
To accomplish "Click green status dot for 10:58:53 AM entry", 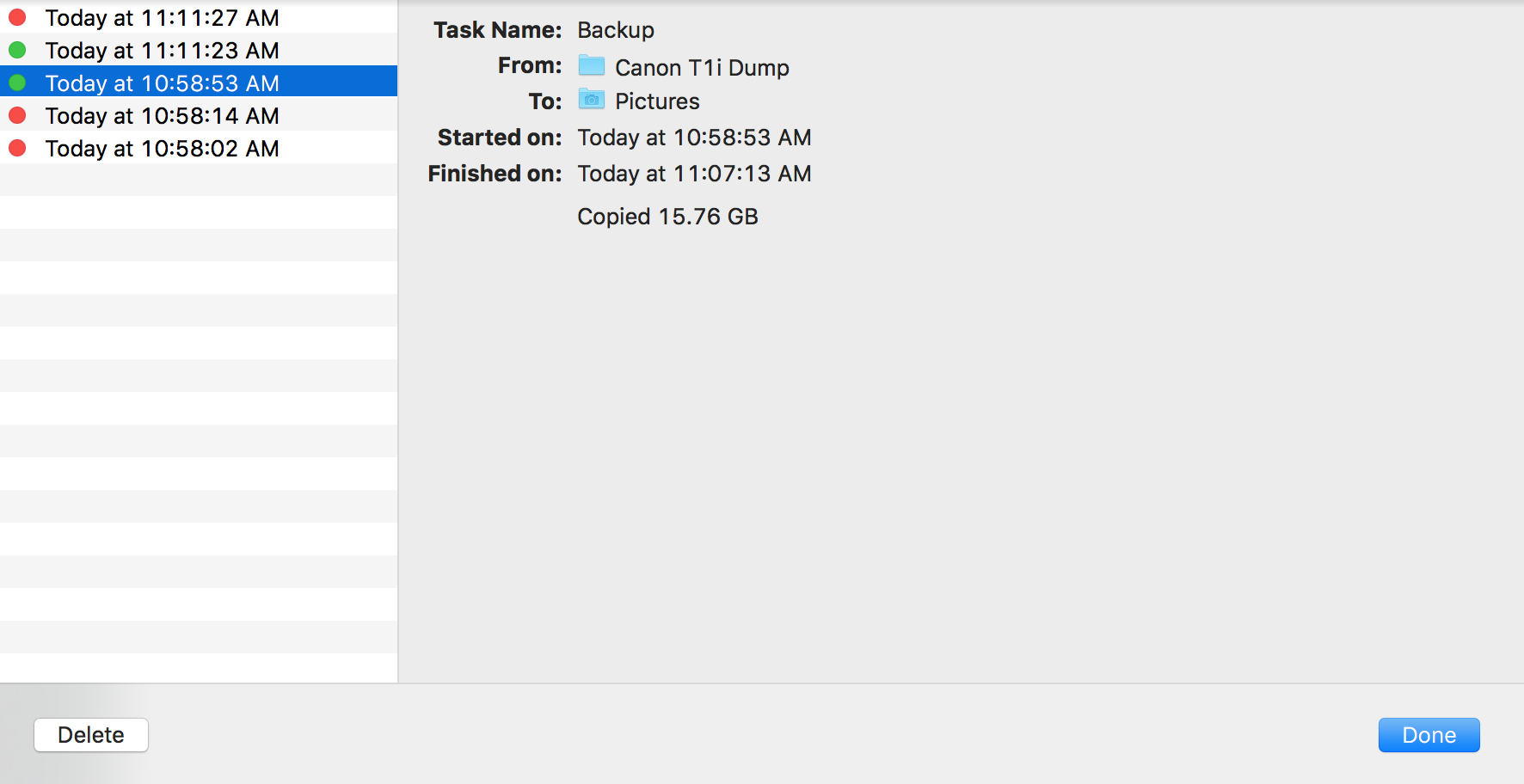I will pos(17,83).
